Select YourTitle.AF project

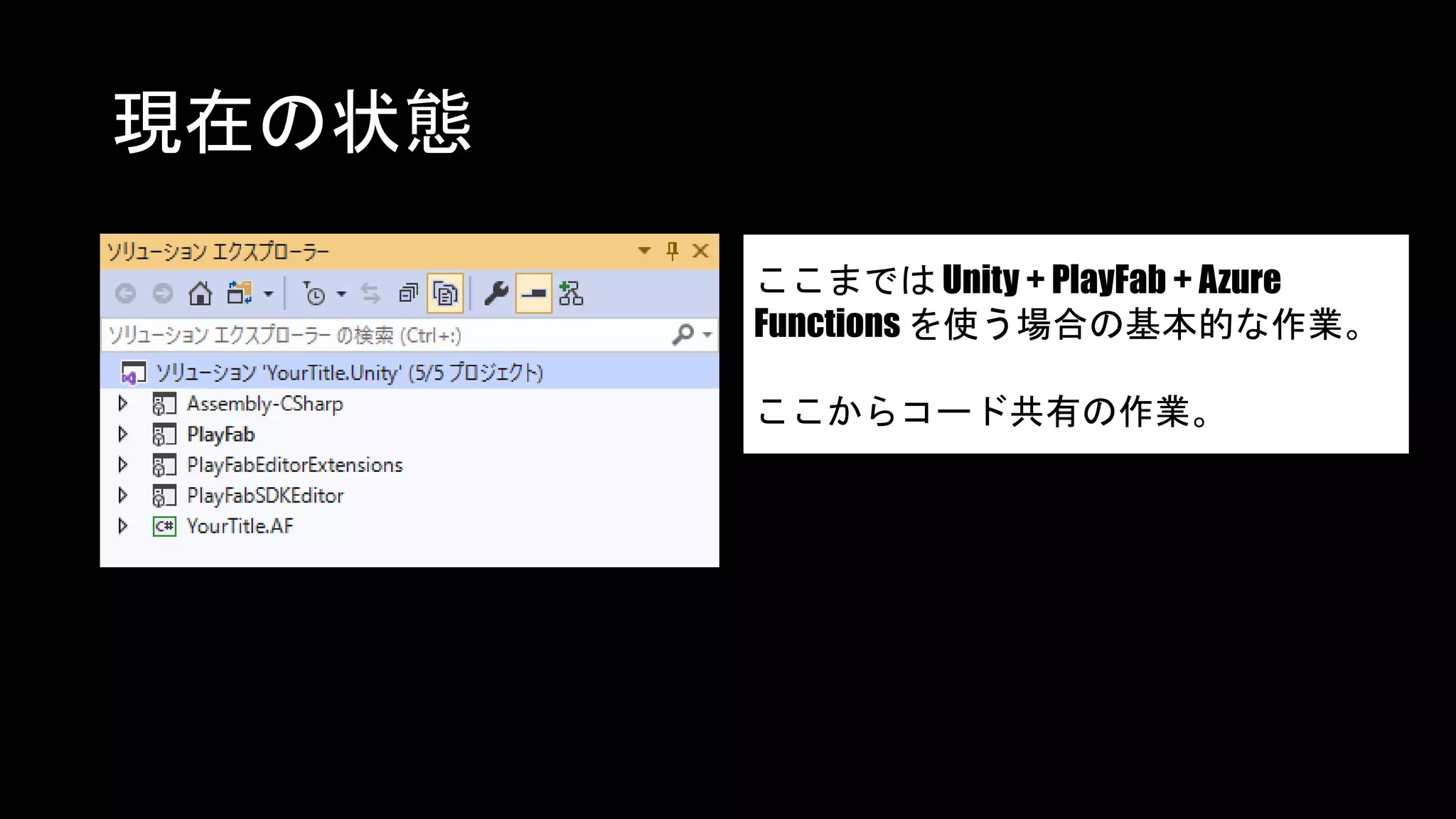pos(240,526)
